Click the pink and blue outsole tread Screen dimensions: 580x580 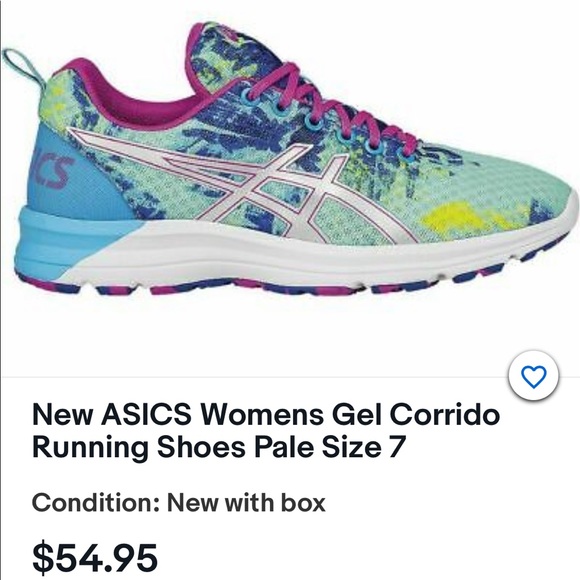click(x=296, y=283)
